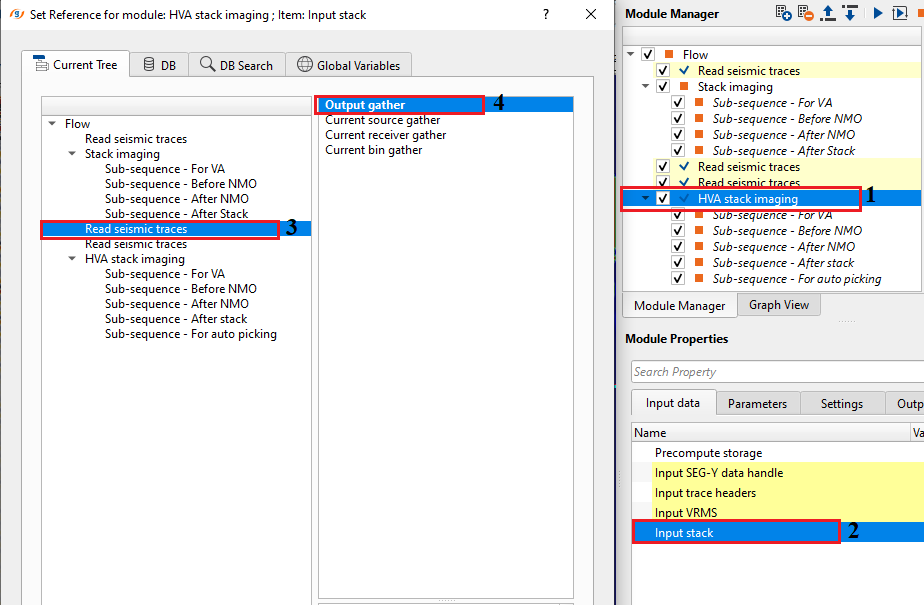Move the module up with arrow icon
Screen dimensions: 924x605
click(x=828, y=13)
